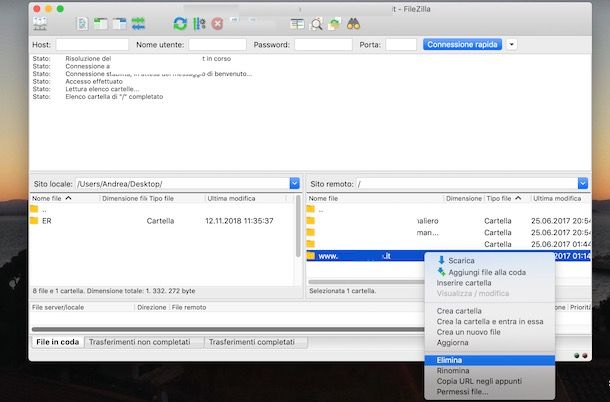
Task: Click log line 'Accesso effettuato'
Action: tap(94, 81)
